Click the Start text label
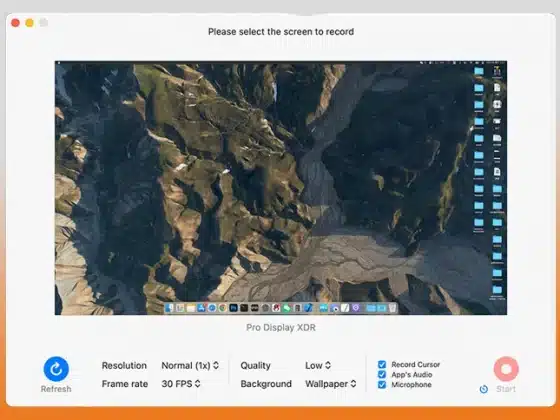This screenshot has height=420, width=560. point(506,389)
